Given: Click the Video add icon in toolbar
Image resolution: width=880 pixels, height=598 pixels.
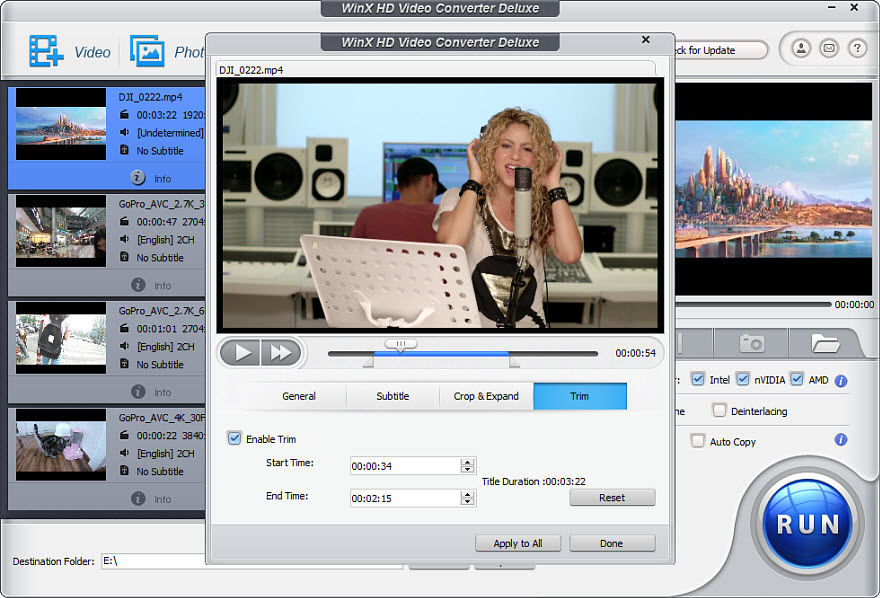Looking at the screenshot, I should [47, 51].
